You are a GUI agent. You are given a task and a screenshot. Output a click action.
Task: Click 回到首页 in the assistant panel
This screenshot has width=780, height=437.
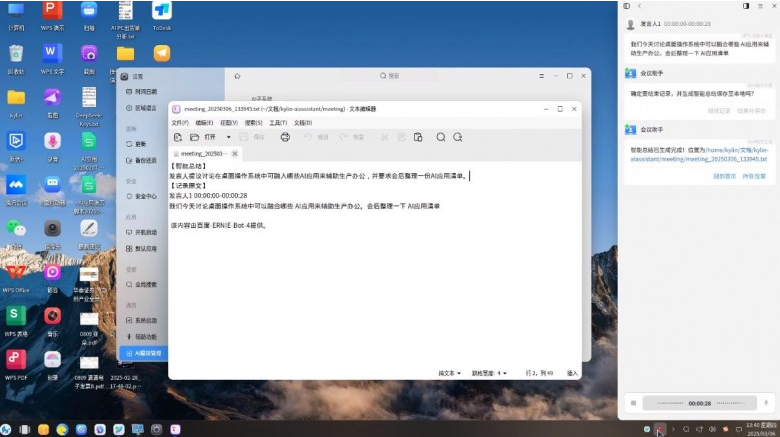pos(724,176)
